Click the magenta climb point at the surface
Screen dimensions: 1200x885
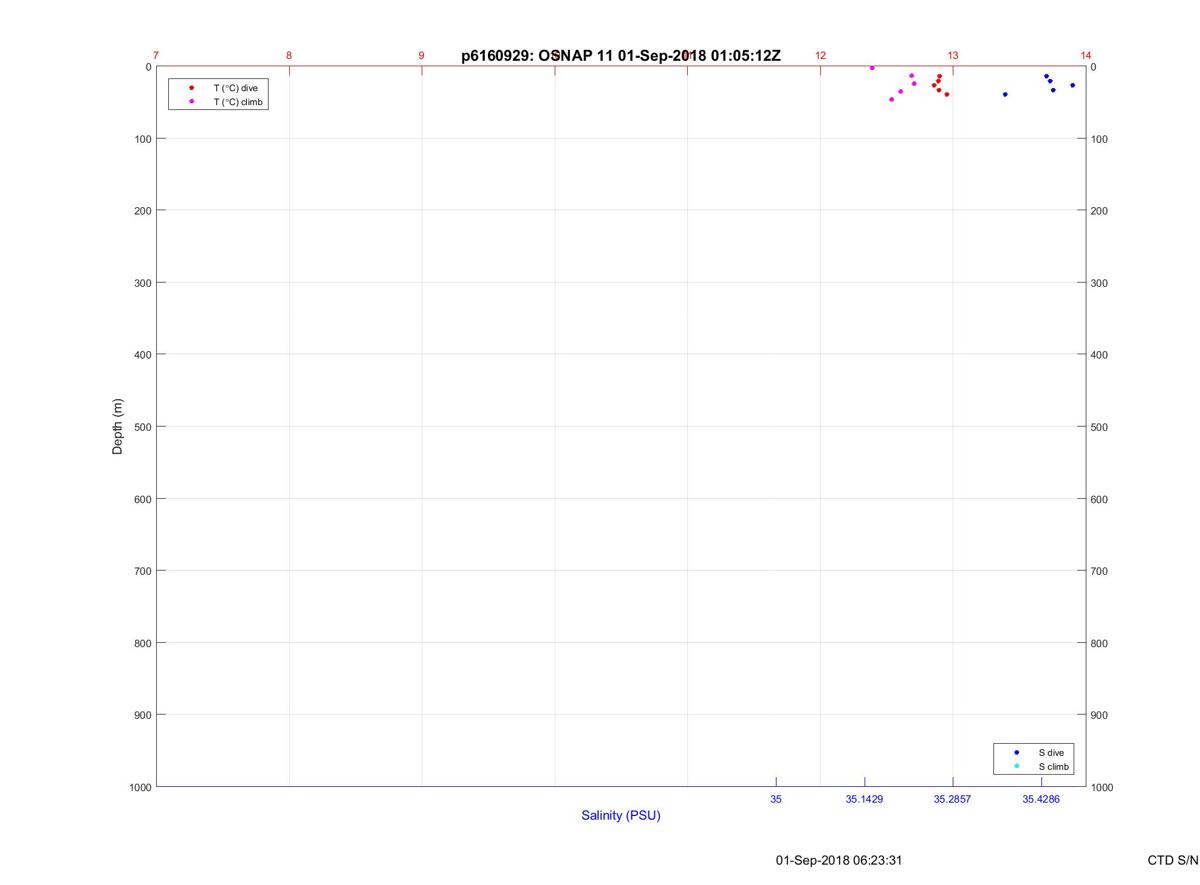coord(872,68)
